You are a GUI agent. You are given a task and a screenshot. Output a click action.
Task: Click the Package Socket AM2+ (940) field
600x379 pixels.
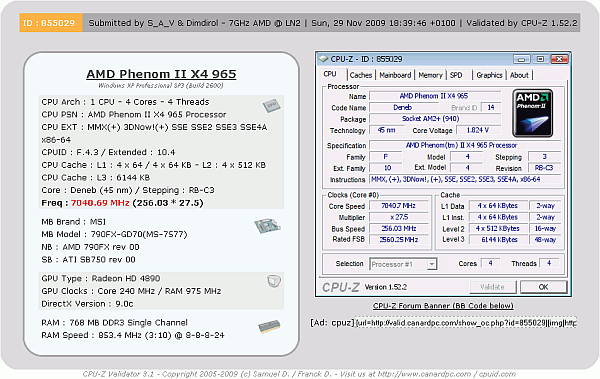435,119
